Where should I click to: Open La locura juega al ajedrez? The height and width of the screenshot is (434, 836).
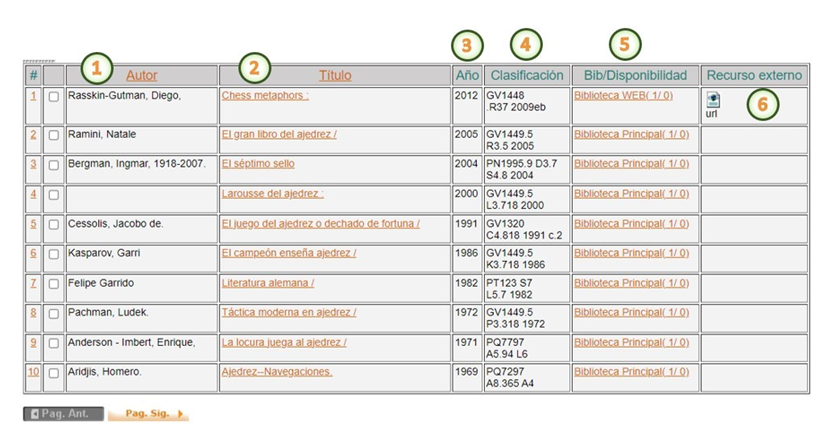[x=284, y=342]
